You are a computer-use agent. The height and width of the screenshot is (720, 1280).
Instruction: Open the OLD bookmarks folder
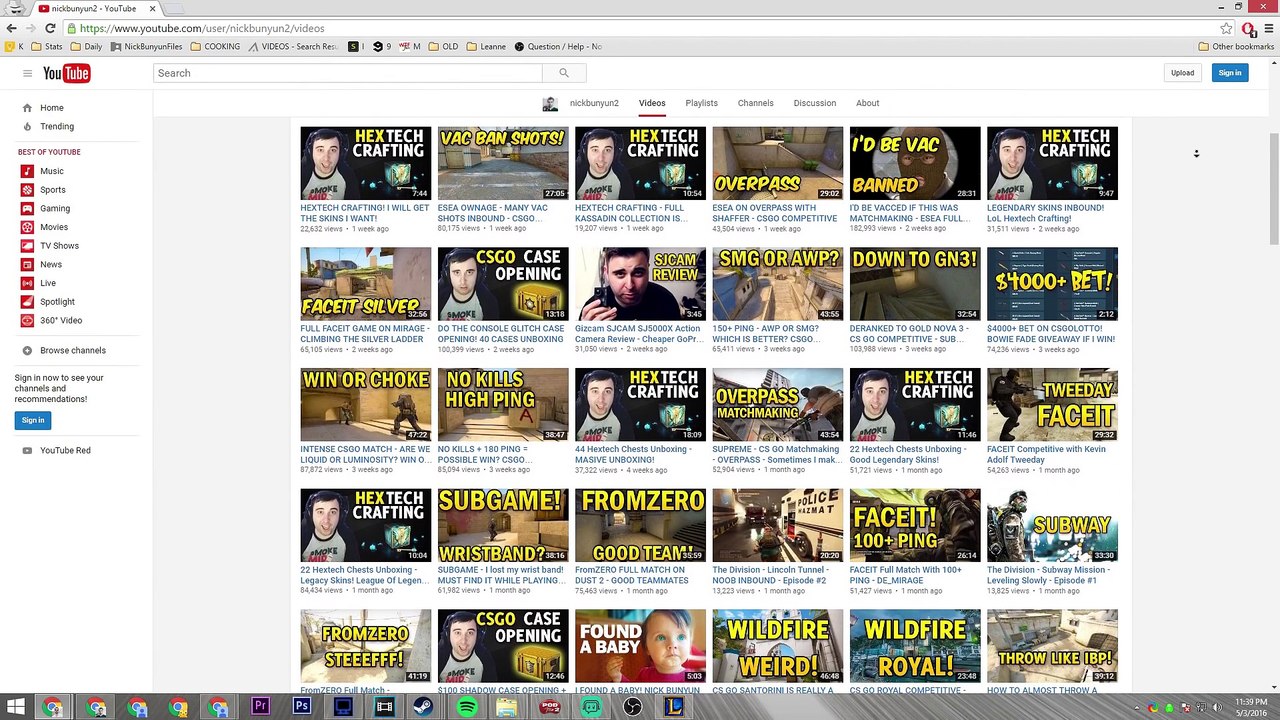click(443, 47)
